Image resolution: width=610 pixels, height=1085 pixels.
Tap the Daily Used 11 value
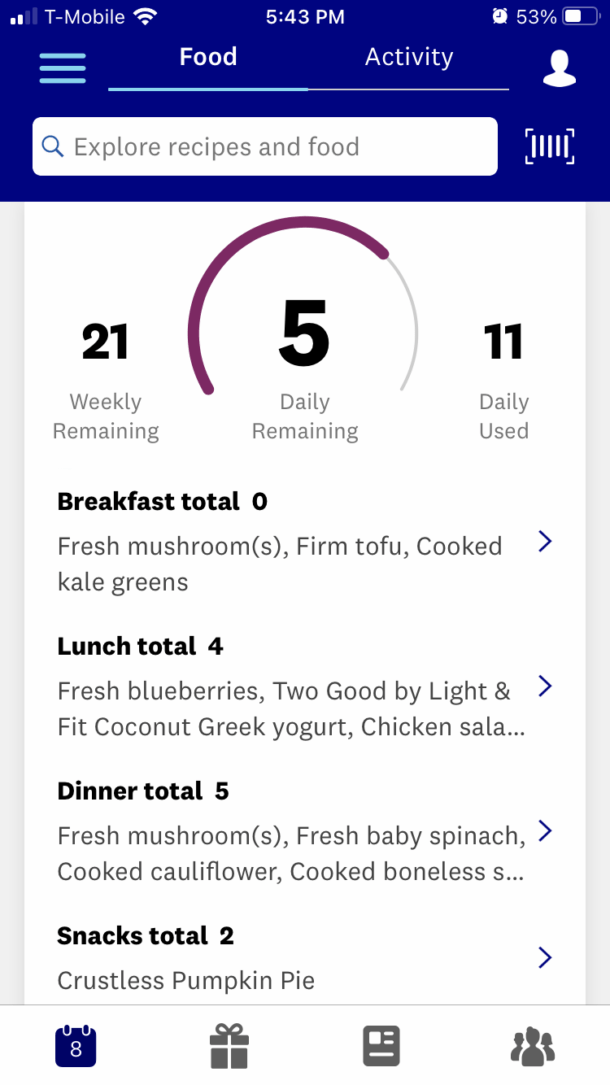503,343
